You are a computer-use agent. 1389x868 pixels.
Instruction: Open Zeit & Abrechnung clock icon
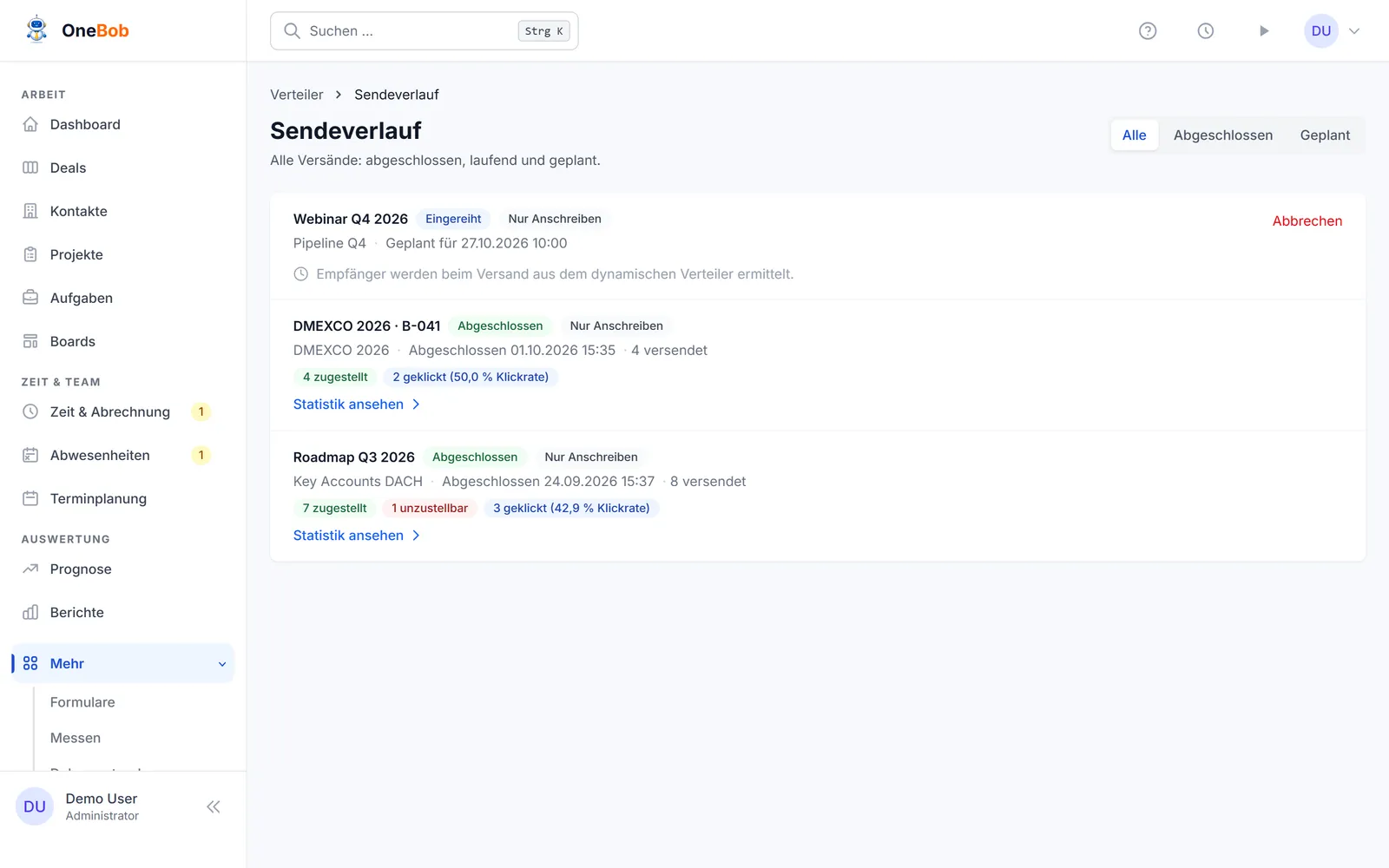30,411
